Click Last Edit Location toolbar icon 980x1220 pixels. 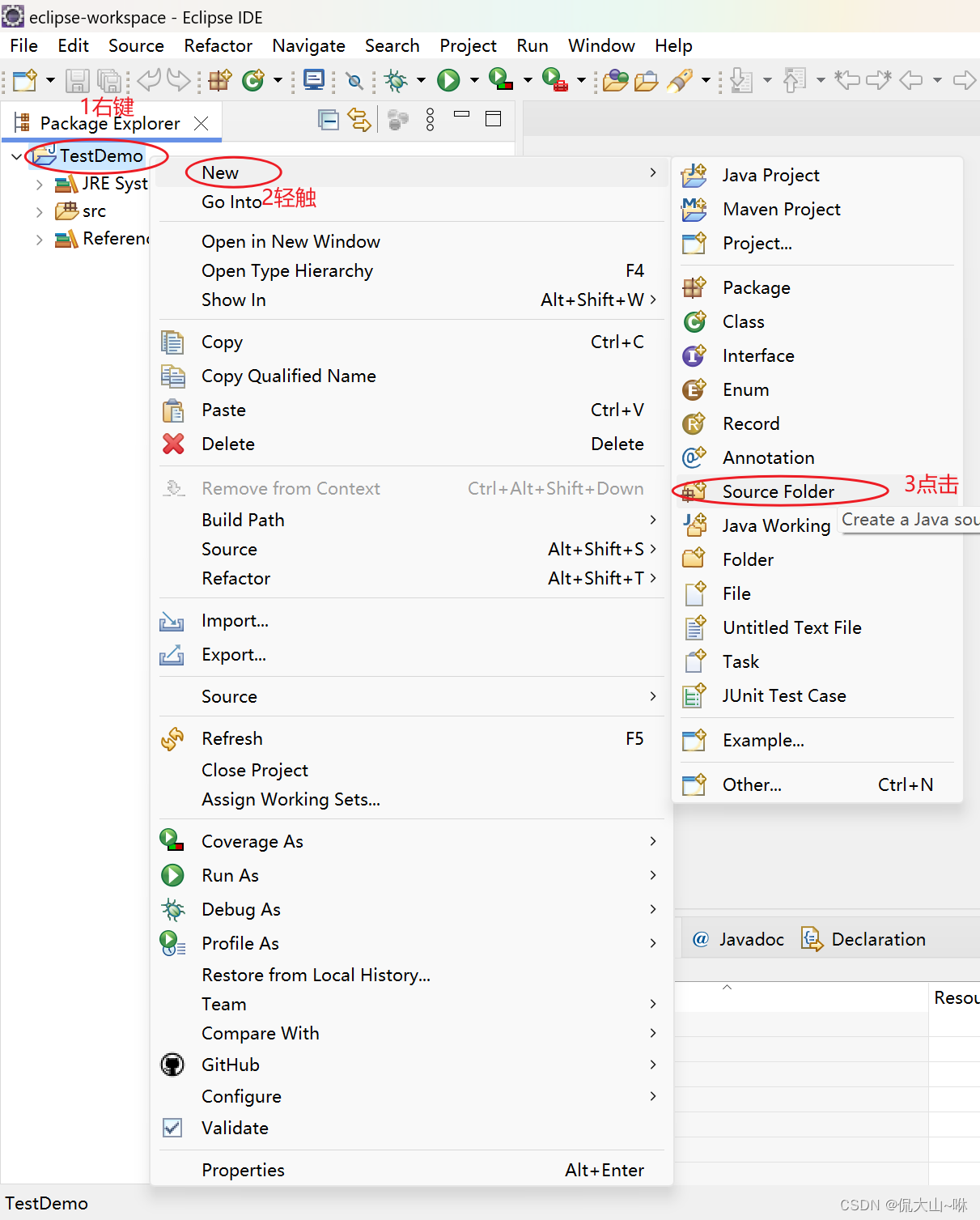pyautogui.click(x=847, y=80)
